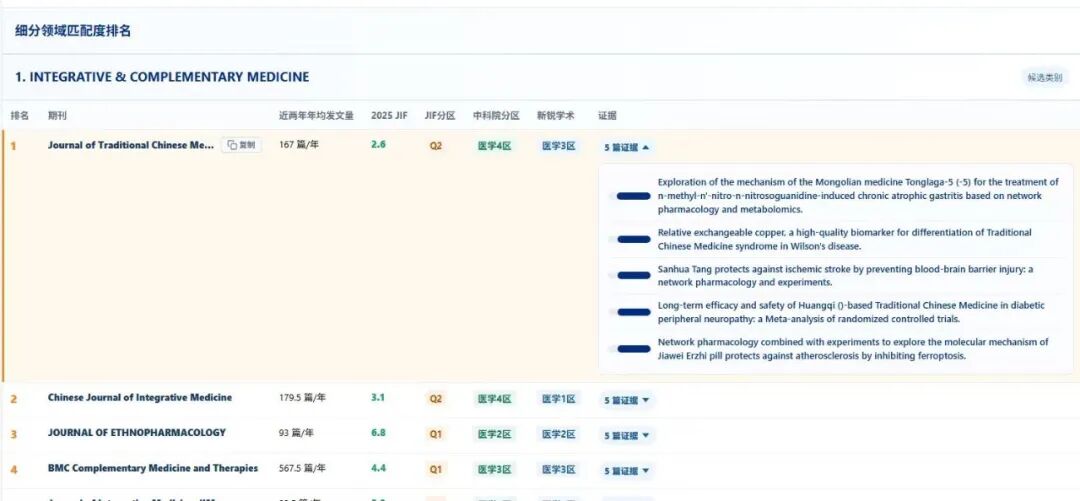The width and height of the screenshot is (1080, 501).
Task: Click 医学4区 badge in Journal of Traditional Chinese Medicine row
Action: pyautogui.click(x=495, y=146)
